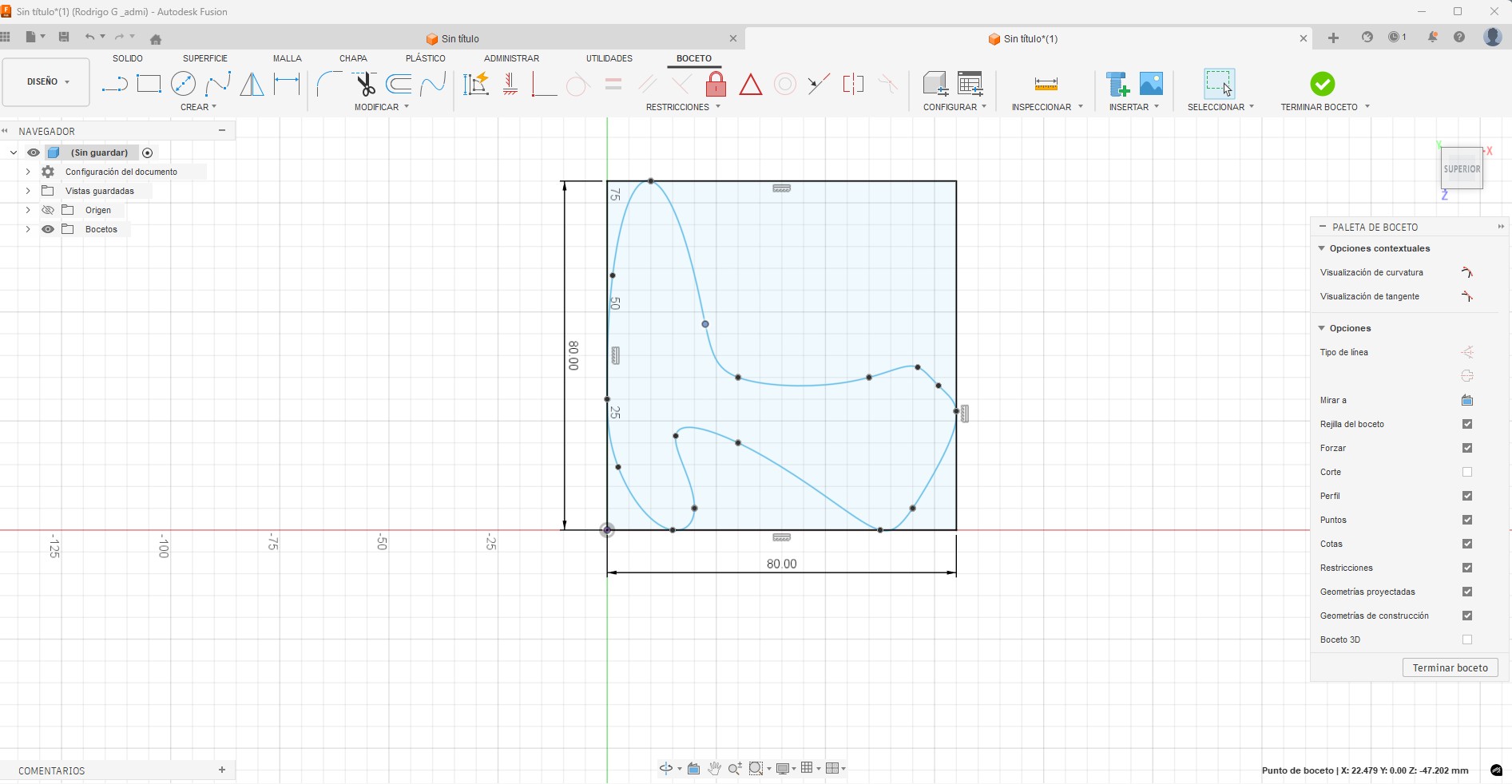Apply the Concentric constraint
Screen dimensions: 1512x784
pos(785,84)
